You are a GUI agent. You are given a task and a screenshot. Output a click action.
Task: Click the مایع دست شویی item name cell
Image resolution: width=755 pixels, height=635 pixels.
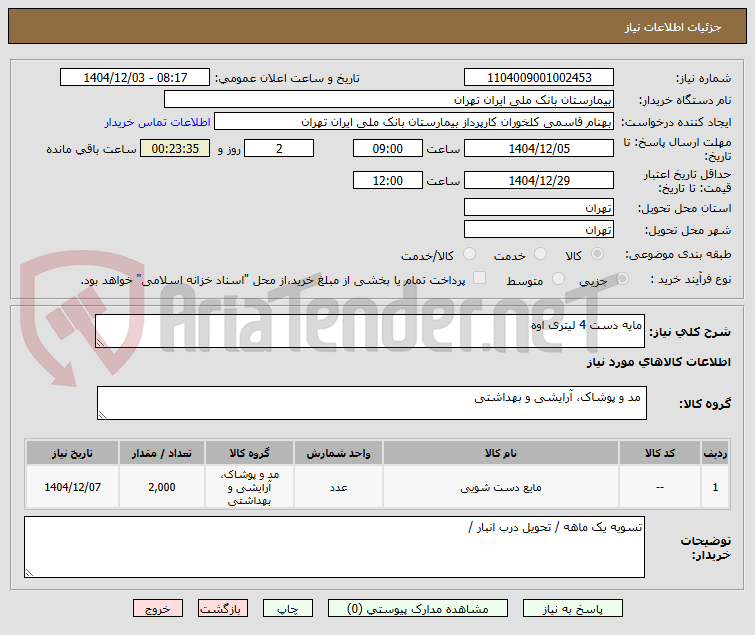click(x=501, y=487)
